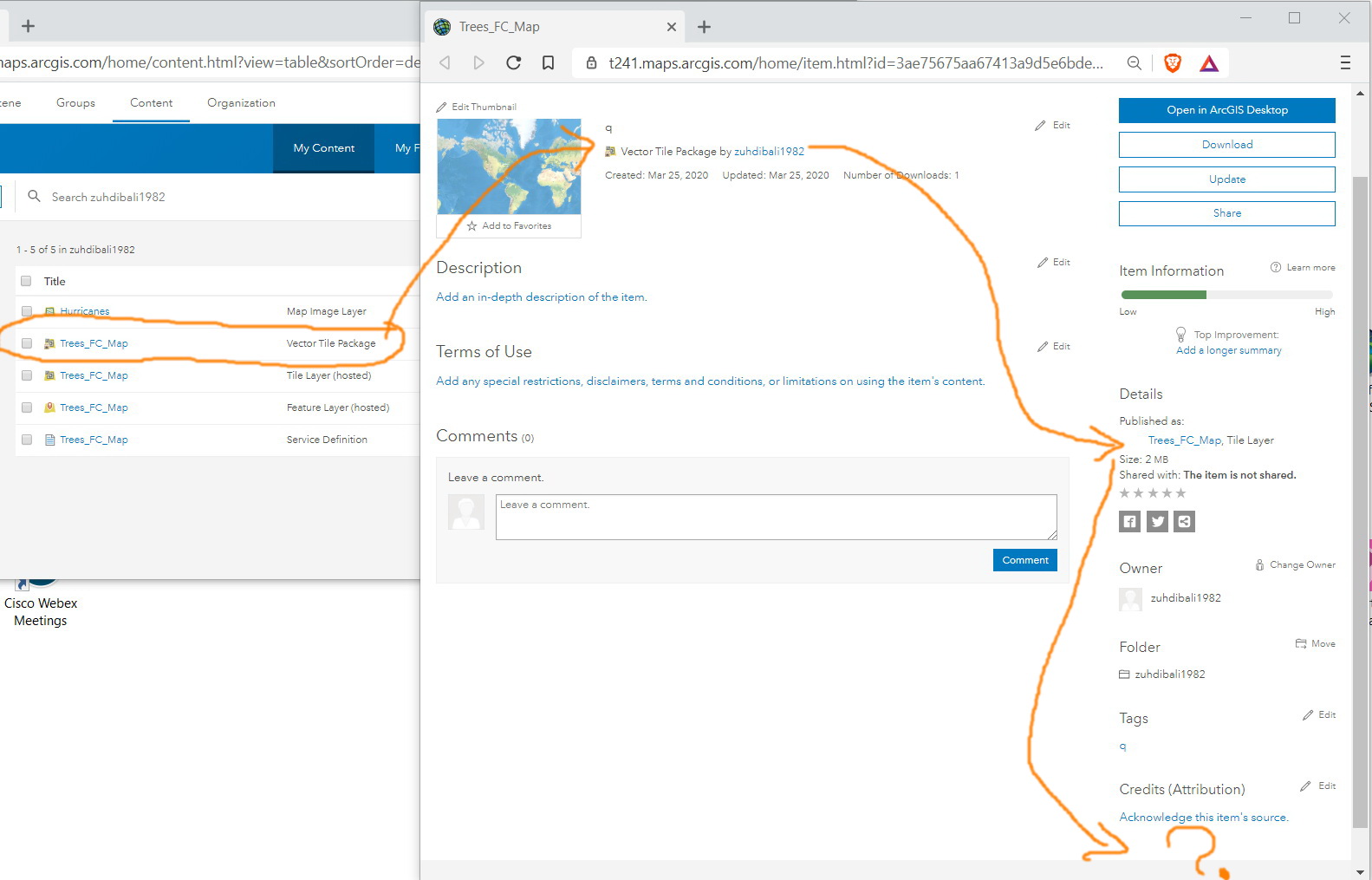Click the Item Information quality bar

tap(1226, 295)
